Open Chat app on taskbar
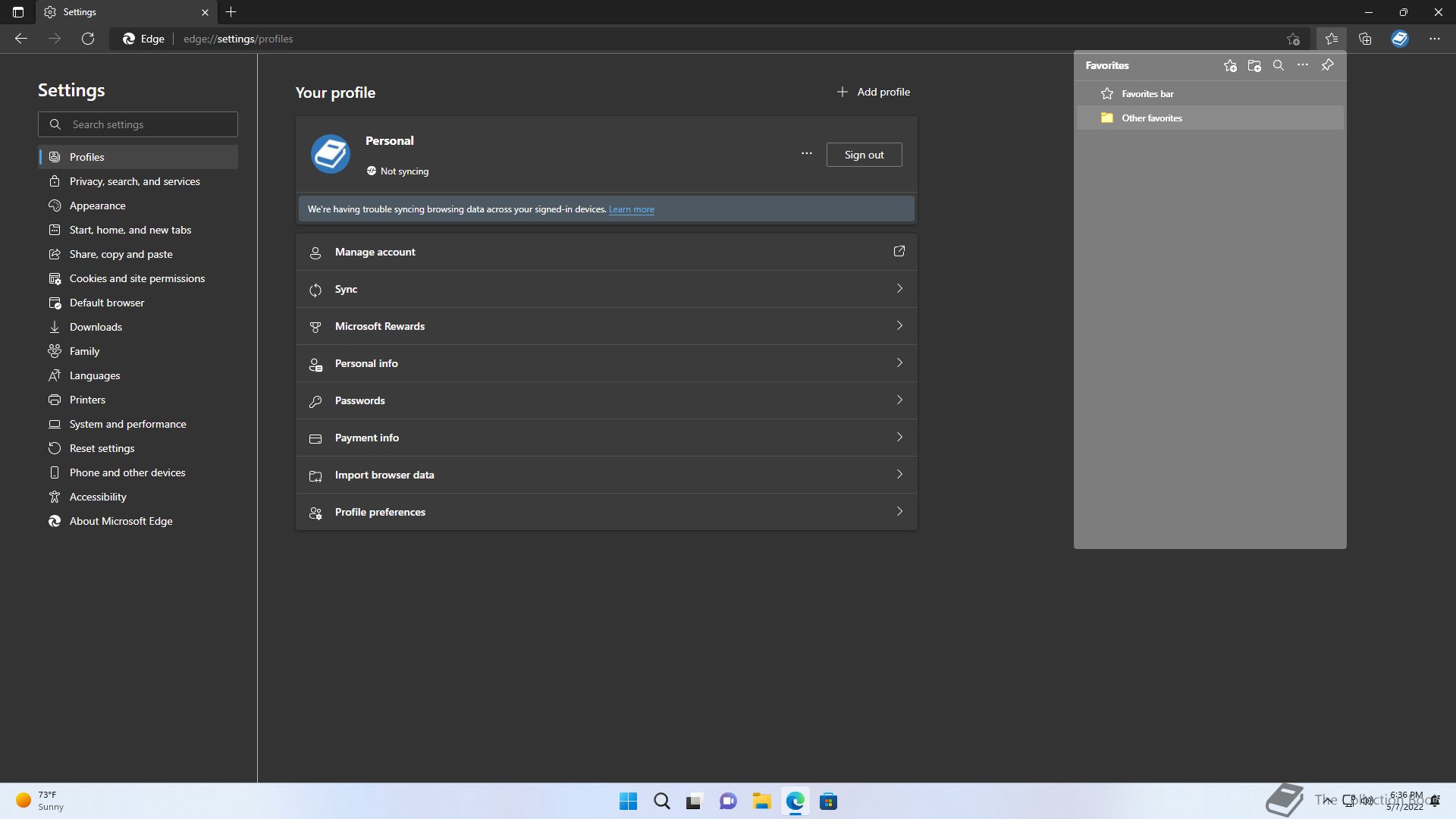This screenshot has height=819, width=1456. [728, 802]
